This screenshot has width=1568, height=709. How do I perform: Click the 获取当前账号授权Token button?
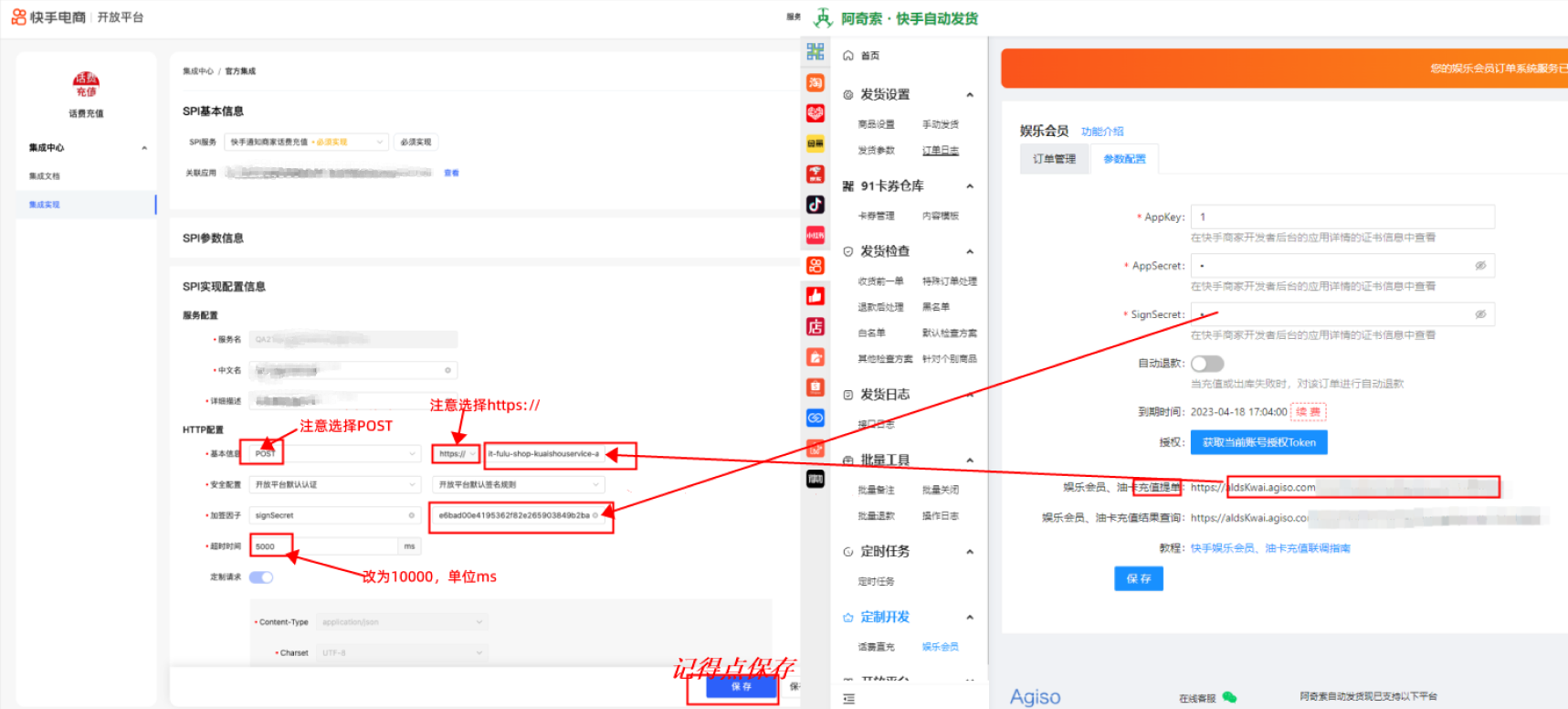click(x=1258, y=442)
